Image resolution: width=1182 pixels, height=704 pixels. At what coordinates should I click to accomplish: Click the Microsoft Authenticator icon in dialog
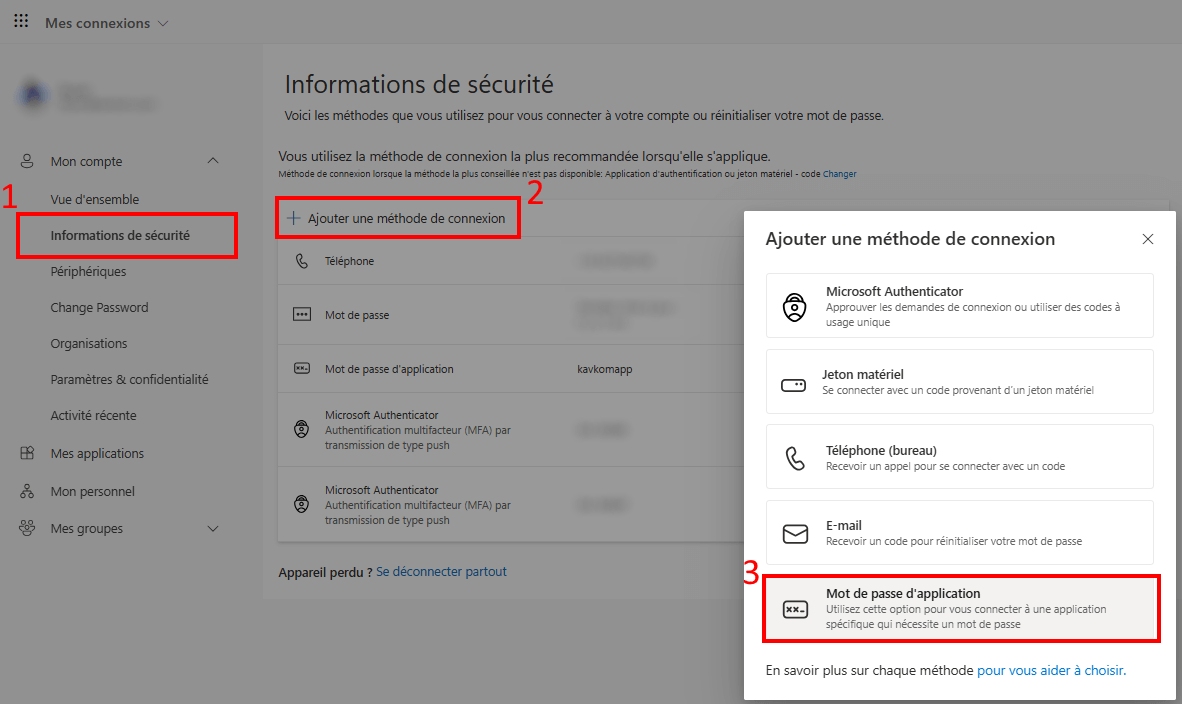(795, 307)
